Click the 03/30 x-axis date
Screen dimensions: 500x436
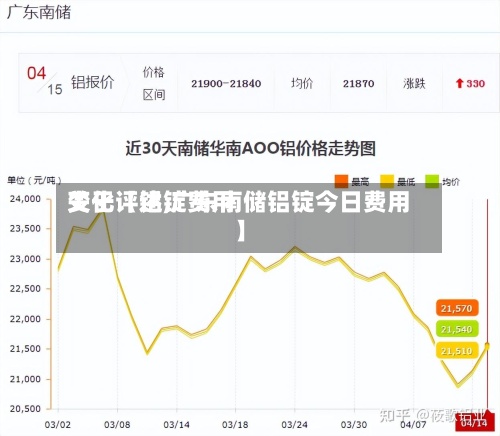point(354,425)
